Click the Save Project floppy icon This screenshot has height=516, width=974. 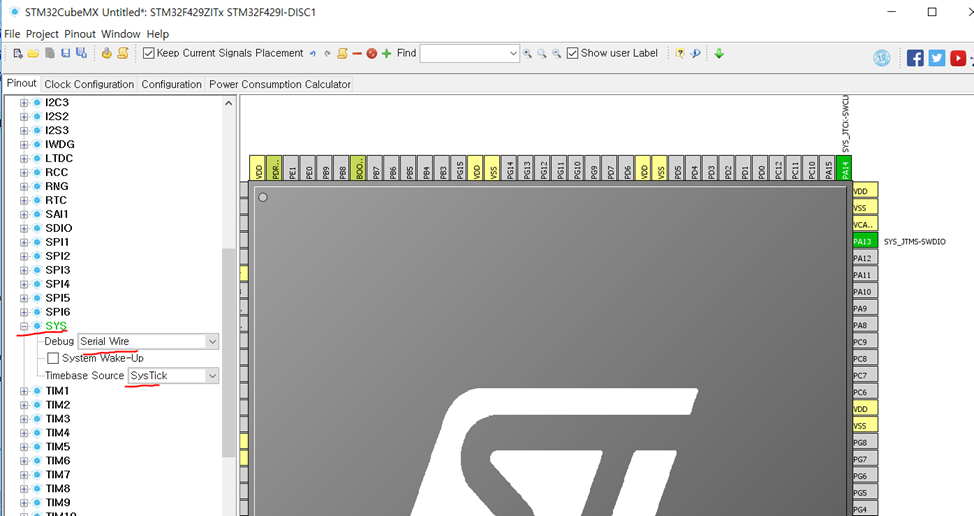tap(65, 53)
